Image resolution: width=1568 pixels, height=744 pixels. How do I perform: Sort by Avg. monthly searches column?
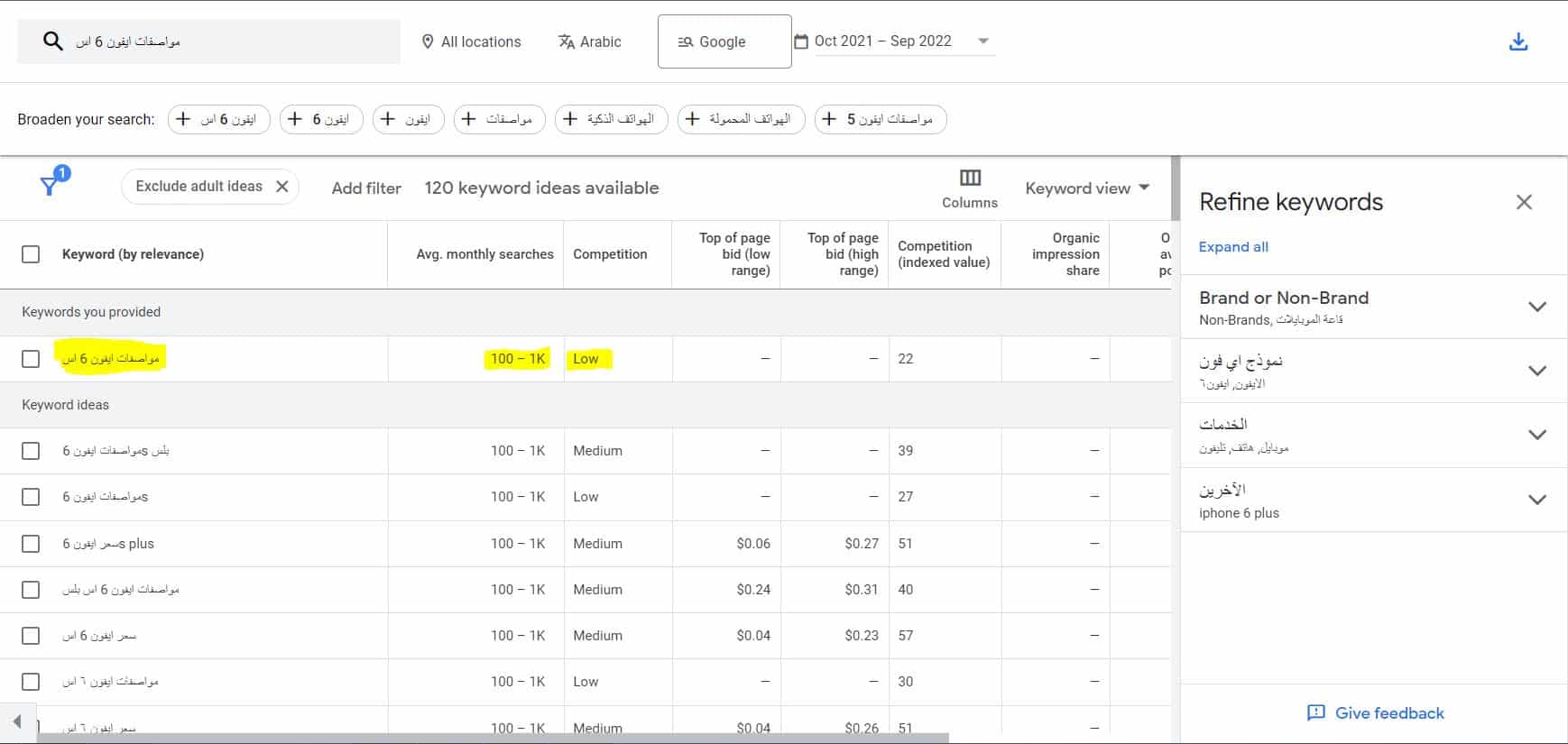tap(484, 254)
